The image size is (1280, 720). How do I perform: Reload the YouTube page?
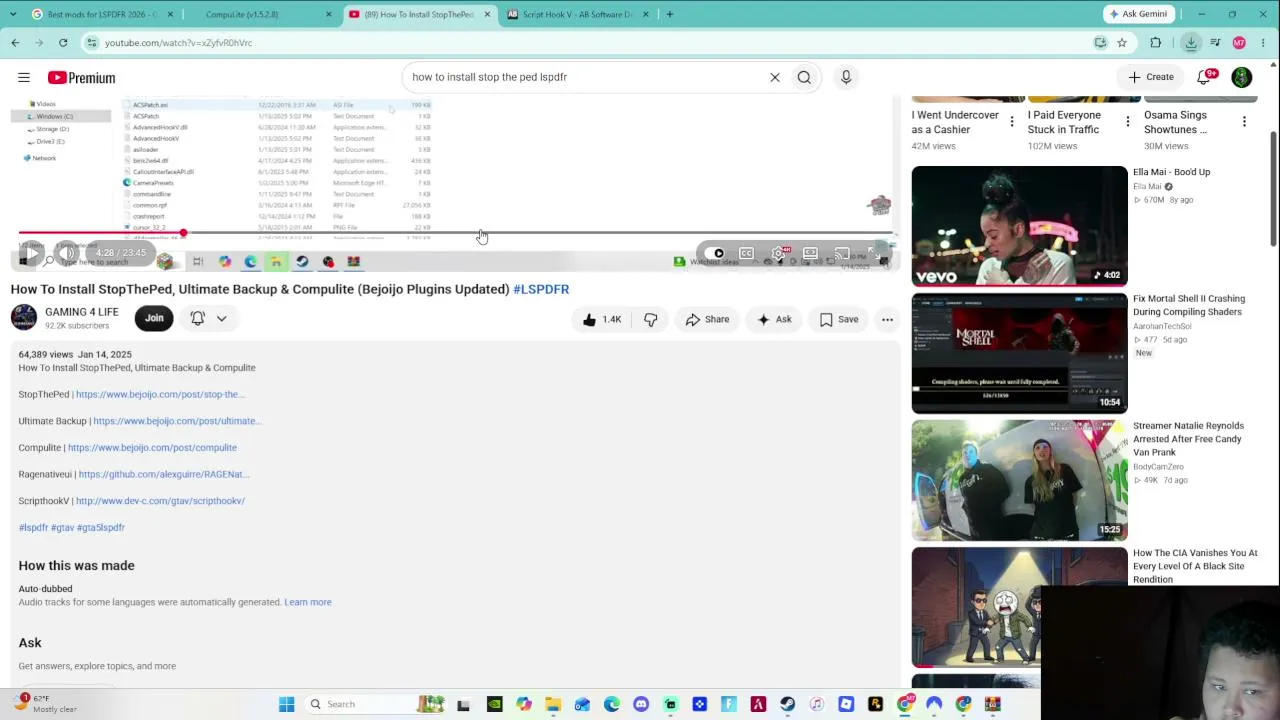coord(63,43)
